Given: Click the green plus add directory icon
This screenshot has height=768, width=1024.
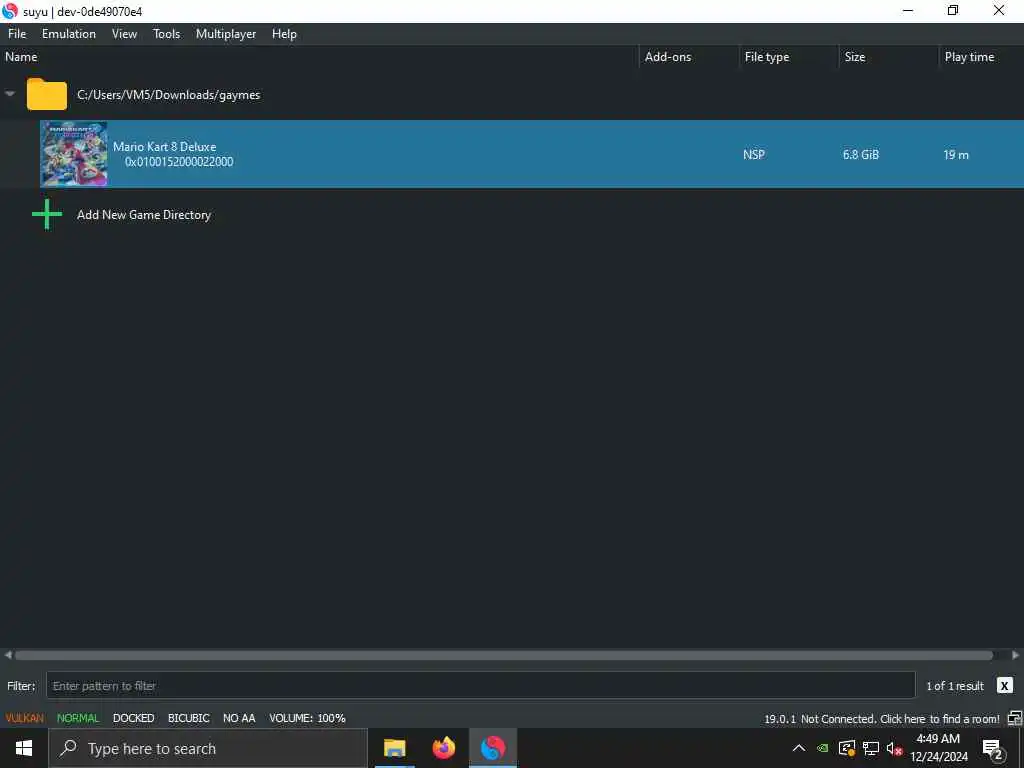Looking at the screenshot, I should pyautogui.click(x=47, y=214).
